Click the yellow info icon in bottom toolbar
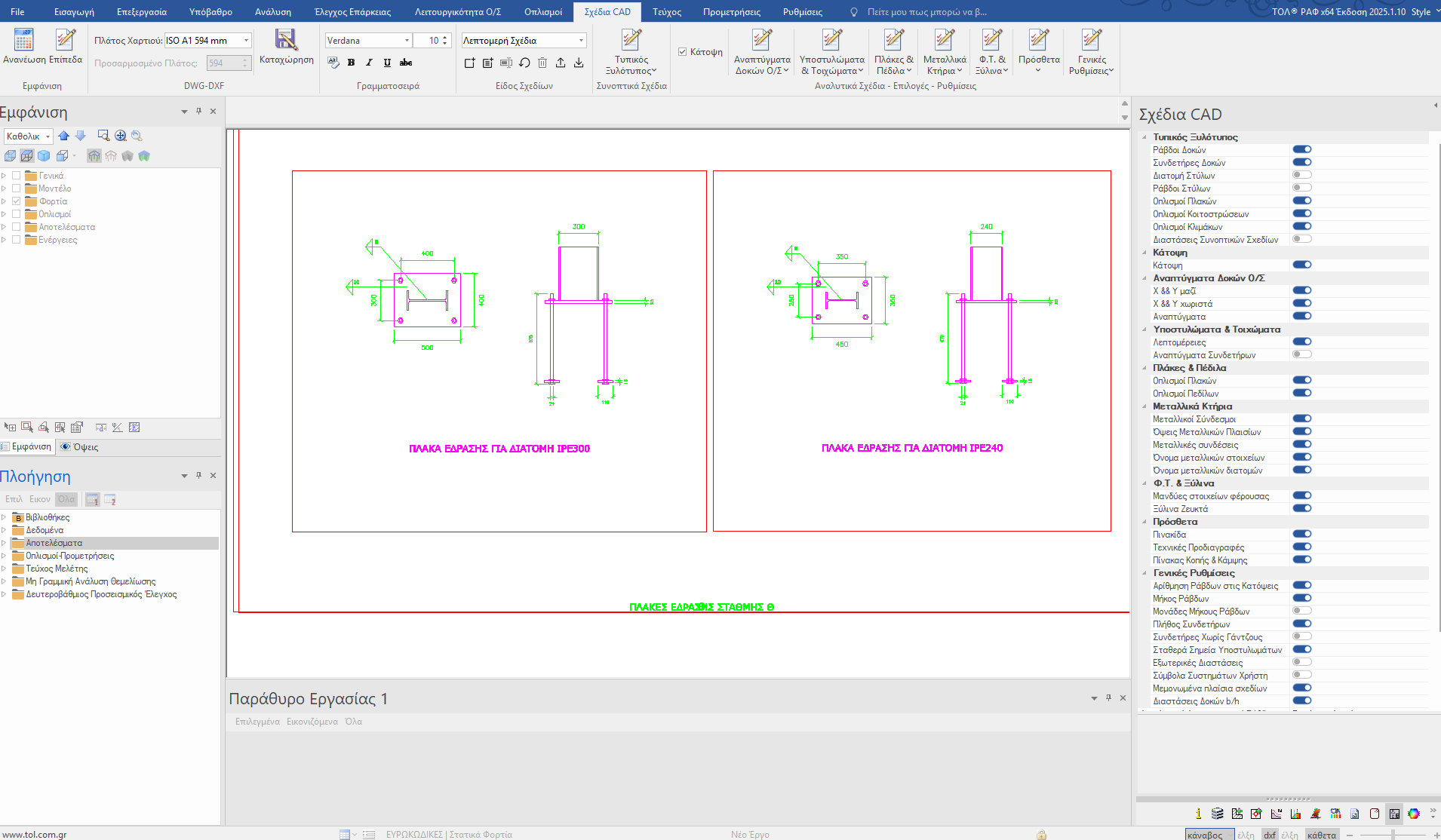The width and height of the screenshot is (1441, 840). [x=1198, y=814]
